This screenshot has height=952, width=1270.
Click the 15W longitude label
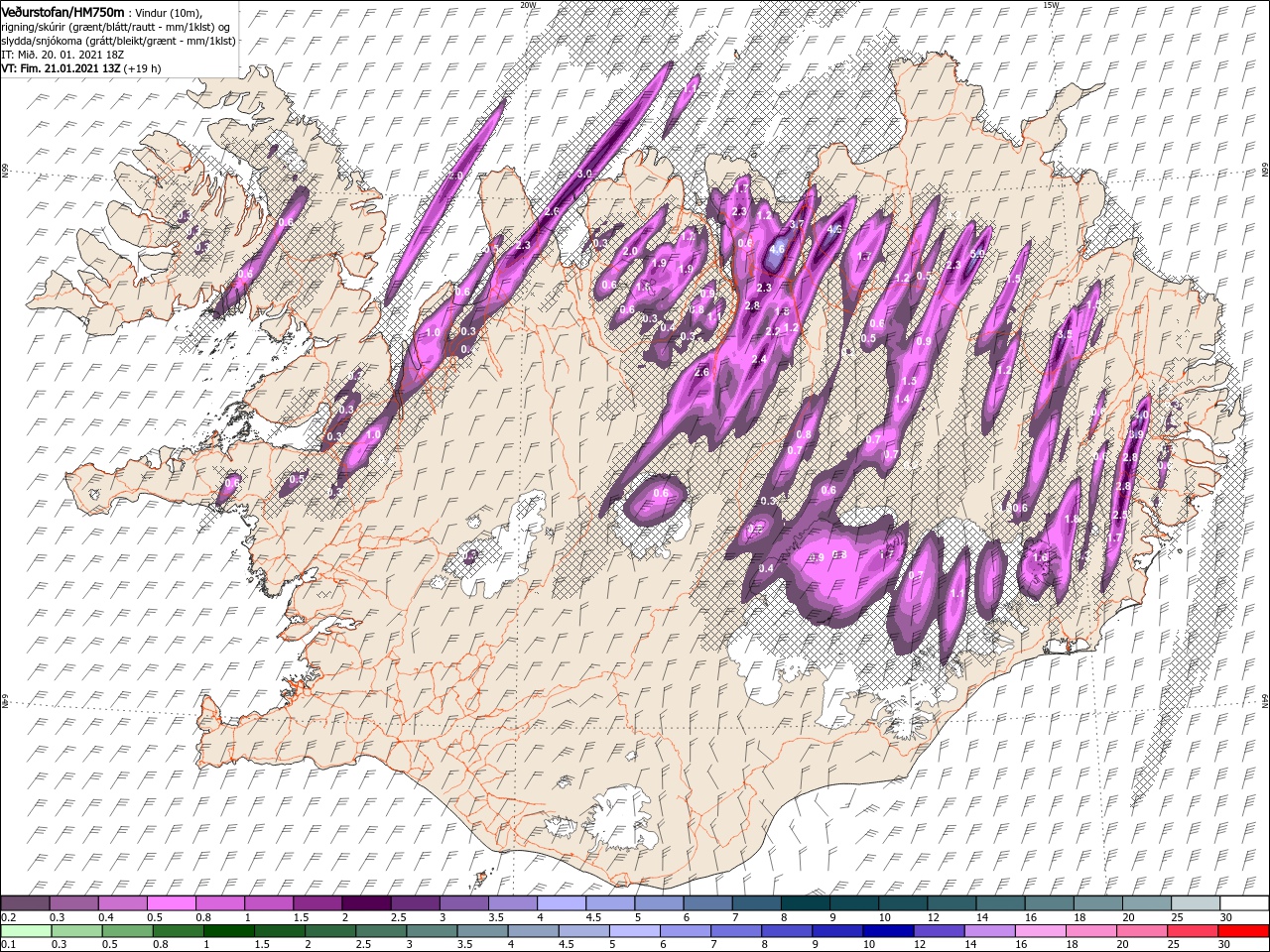[1051, 5]
